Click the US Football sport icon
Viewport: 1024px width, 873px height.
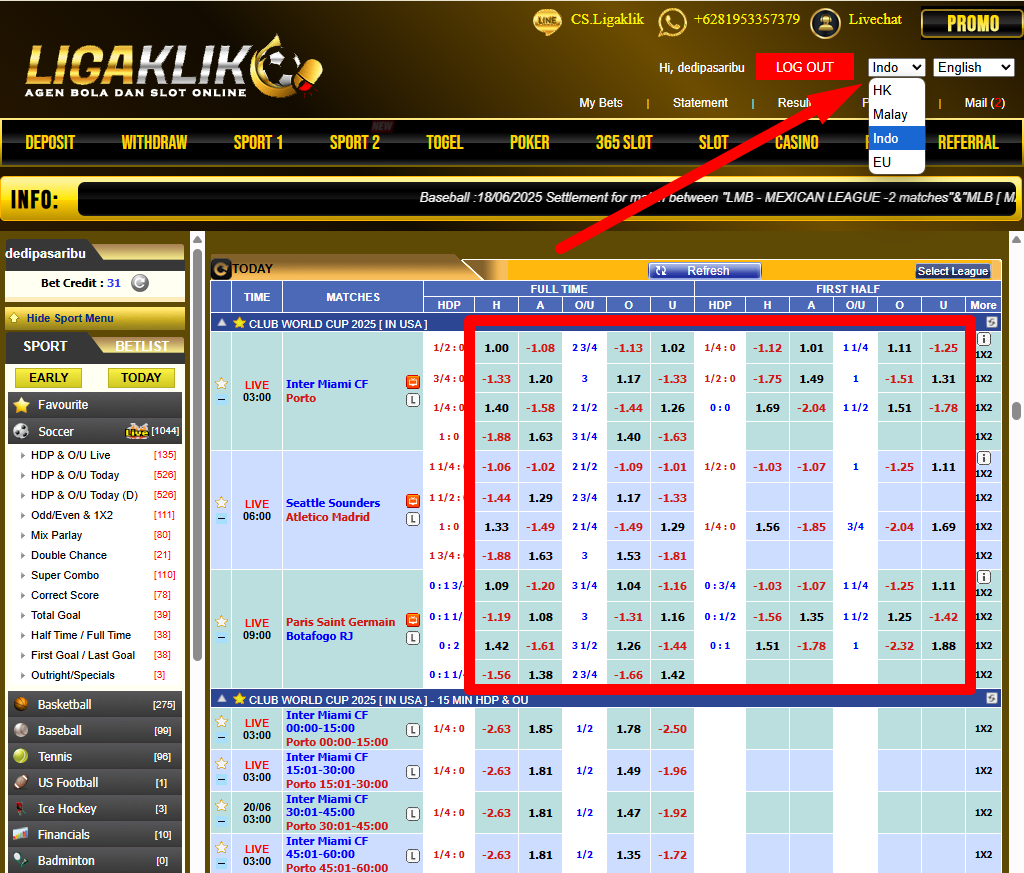tap(22, 782)
